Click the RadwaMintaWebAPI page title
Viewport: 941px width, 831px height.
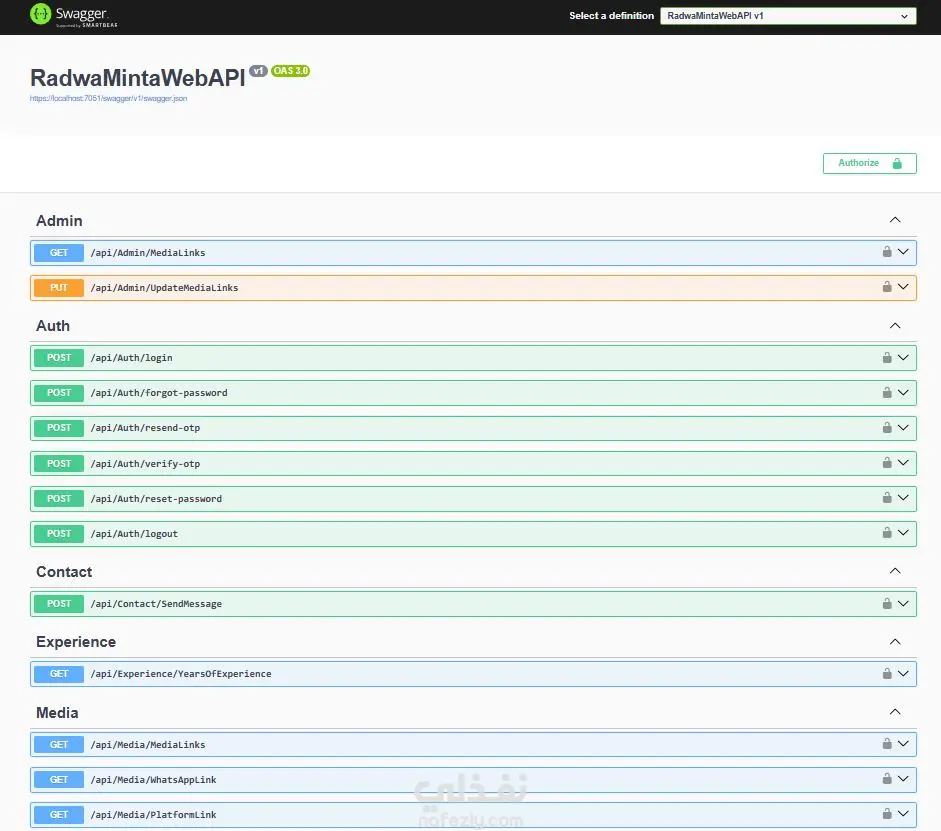137,78
